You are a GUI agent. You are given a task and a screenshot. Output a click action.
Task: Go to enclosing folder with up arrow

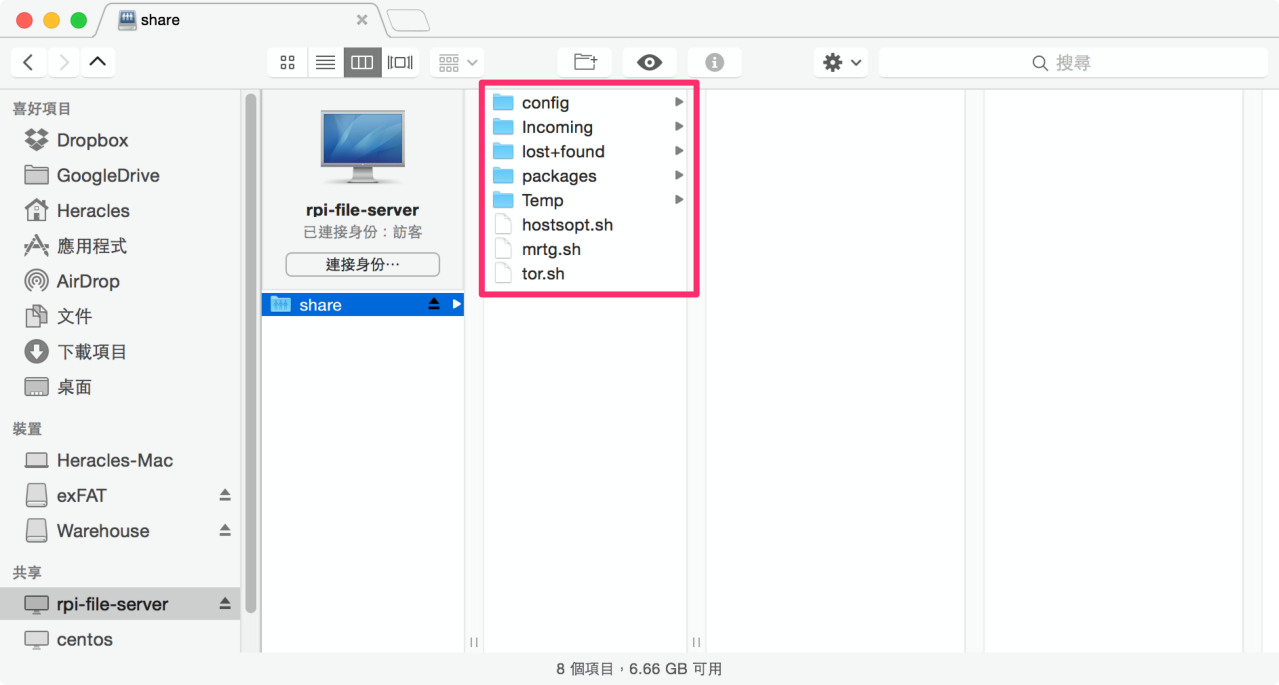(97, 62)
